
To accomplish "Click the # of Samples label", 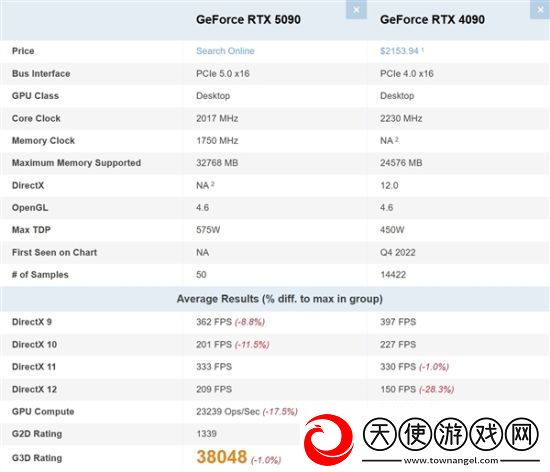I will click(40, 275).
